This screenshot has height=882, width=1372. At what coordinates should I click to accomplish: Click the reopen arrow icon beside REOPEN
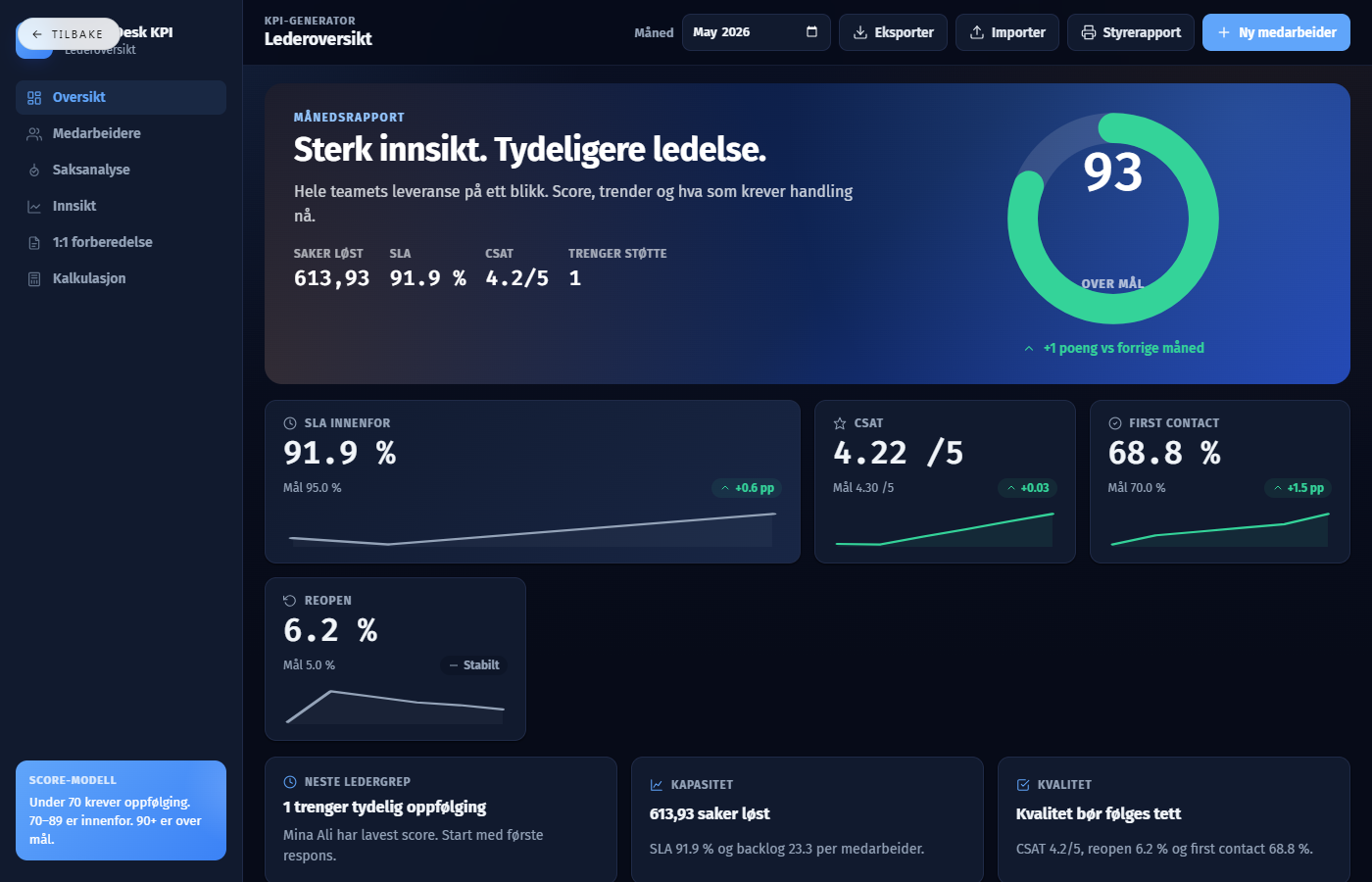click(290, 601)
